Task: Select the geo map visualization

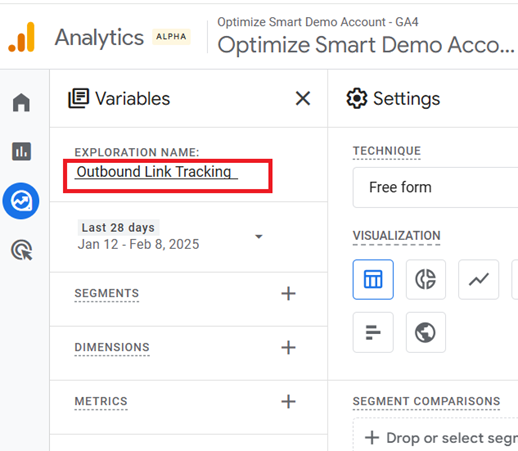Action: coord(426,332)
